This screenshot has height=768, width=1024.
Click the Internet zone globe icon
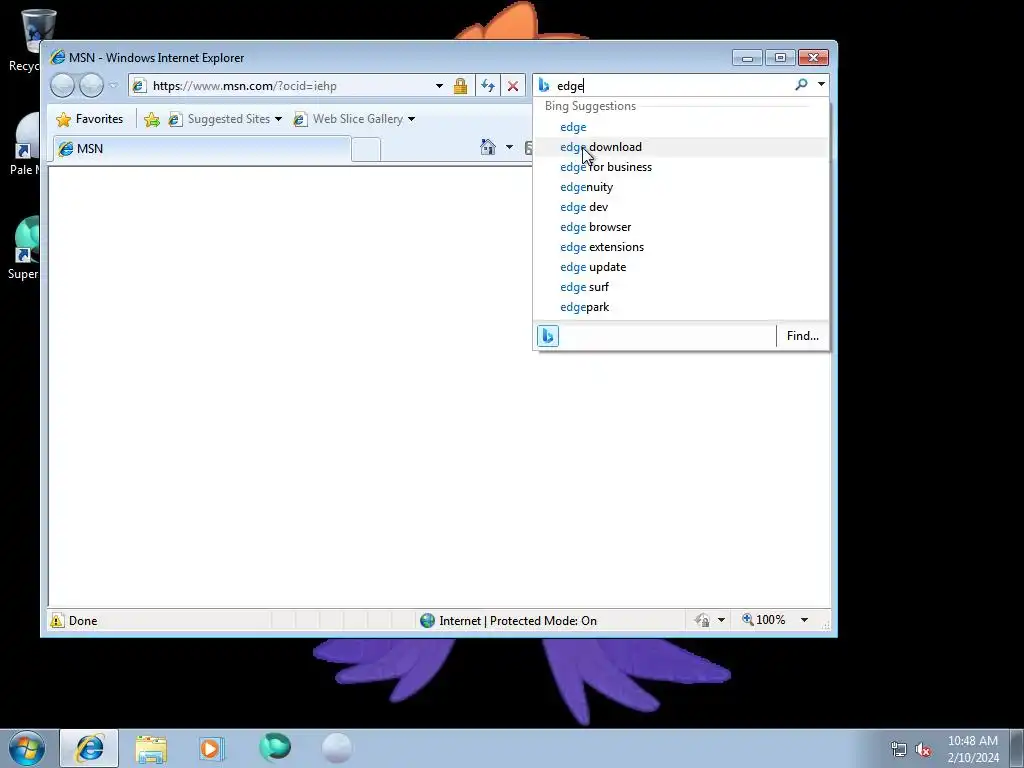coord(428,620)
